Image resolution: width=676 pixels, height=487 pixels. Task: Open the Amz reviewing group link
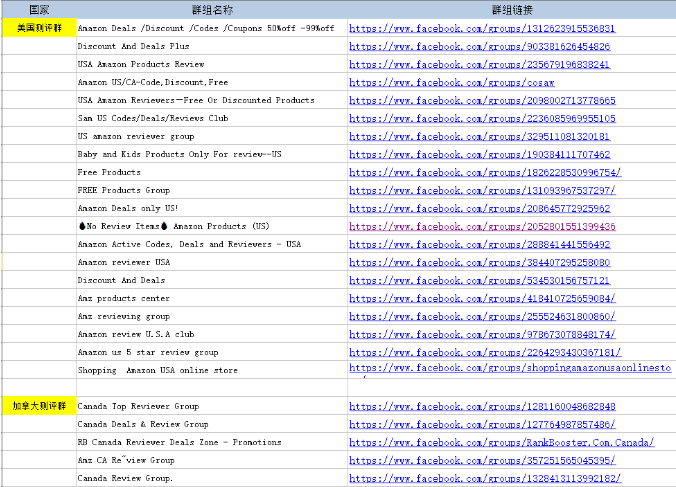point(482,316)
